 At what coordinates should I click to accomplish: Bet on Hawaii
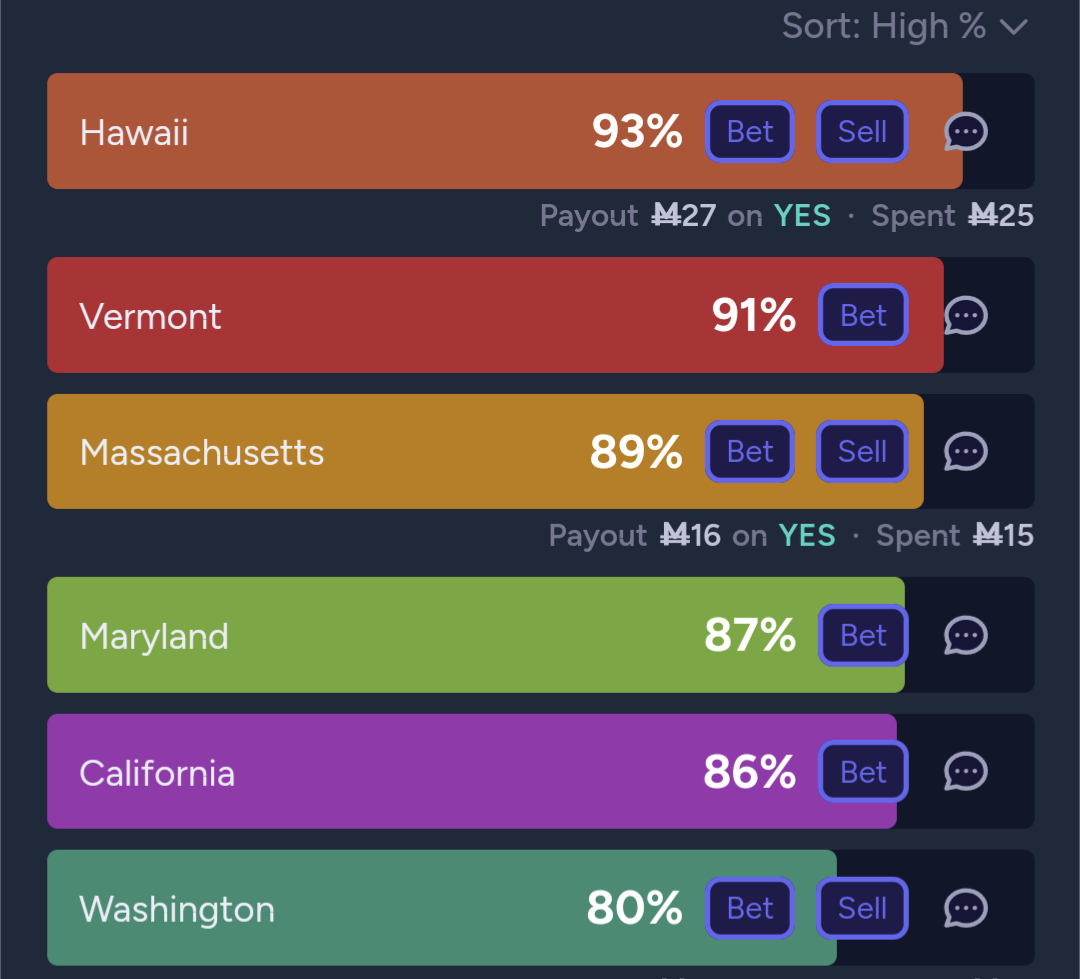750,132
